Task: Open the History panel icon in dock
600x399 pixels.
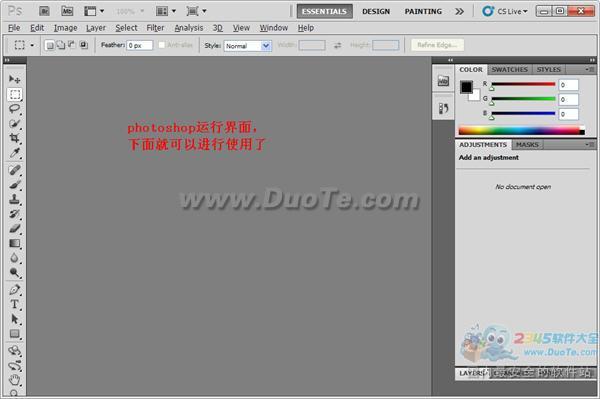Action: click(443, 109)
